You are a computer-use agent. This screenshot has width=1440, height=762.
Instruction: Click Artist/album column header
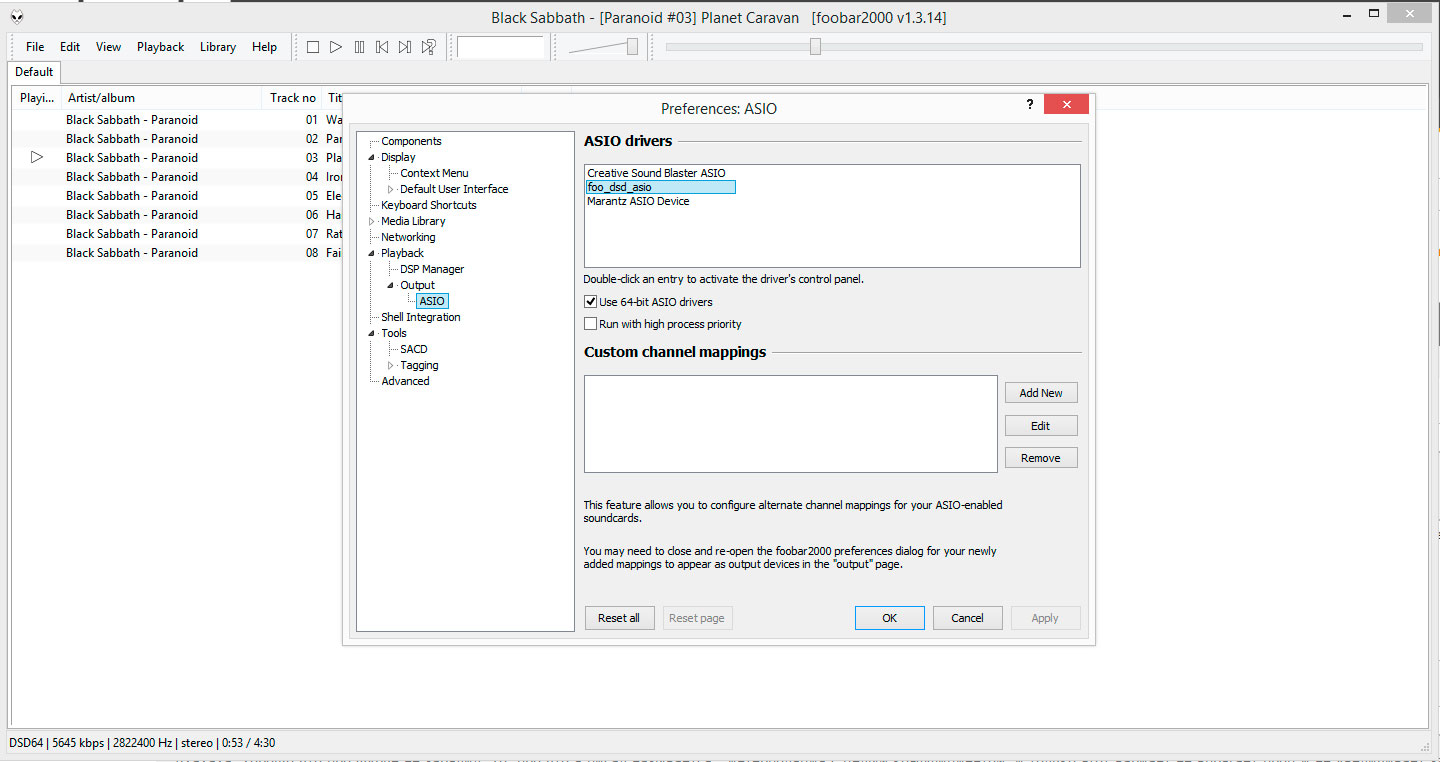[x=162, y=98]
